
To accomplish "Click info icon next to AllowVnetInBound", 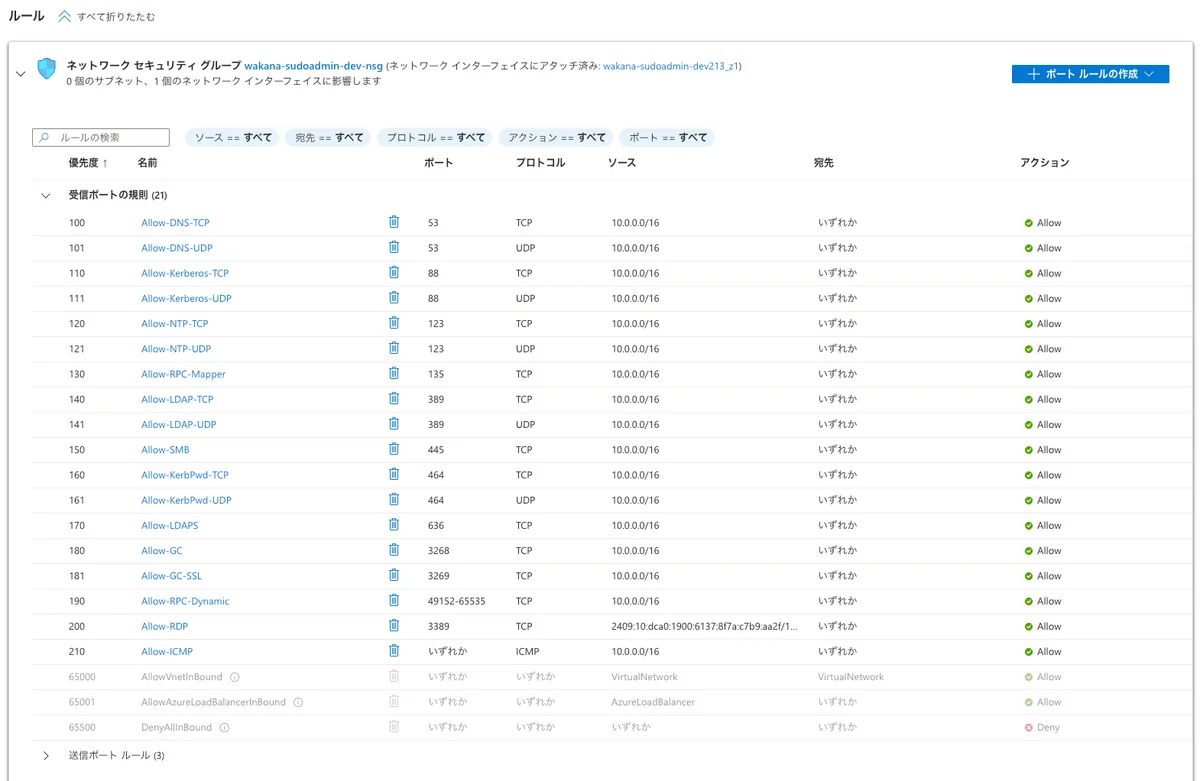I will pos(234,677).
